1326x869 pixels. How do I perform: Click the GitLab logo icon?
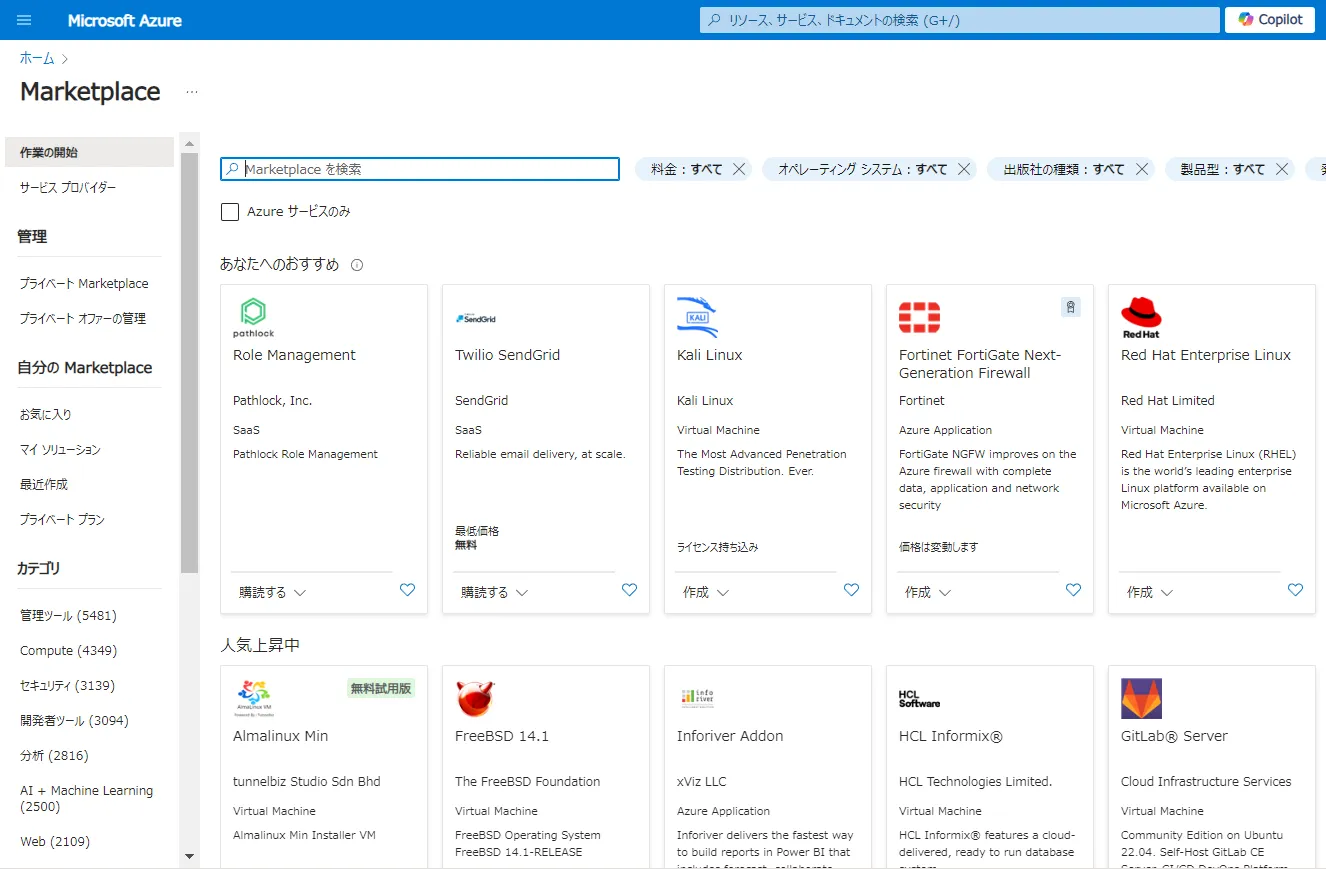[x=1141, y=698]
